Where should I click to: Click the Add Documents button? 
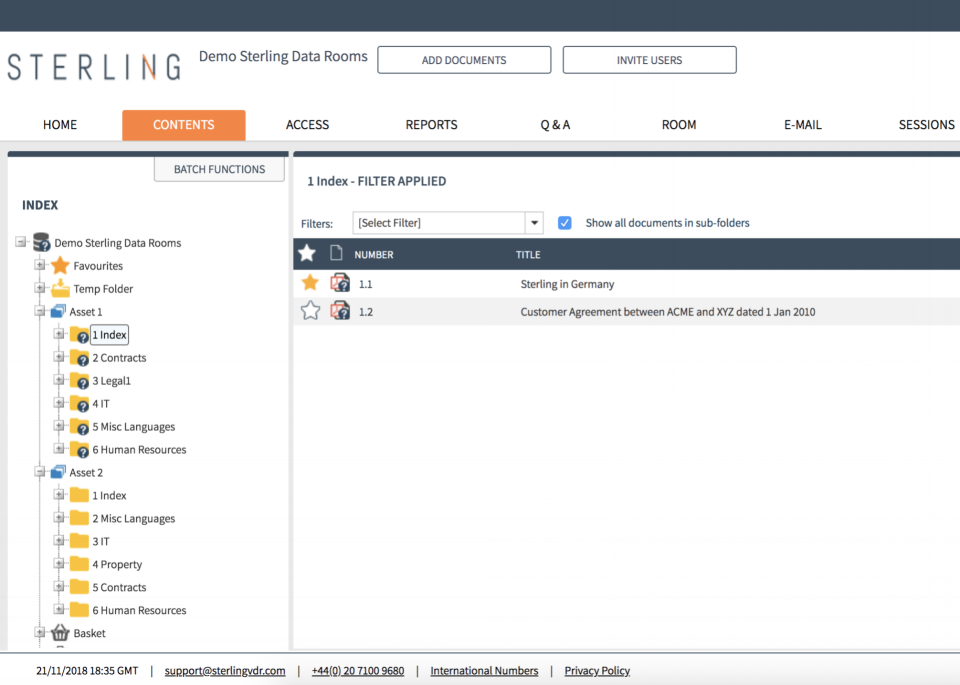coord(463,60)
